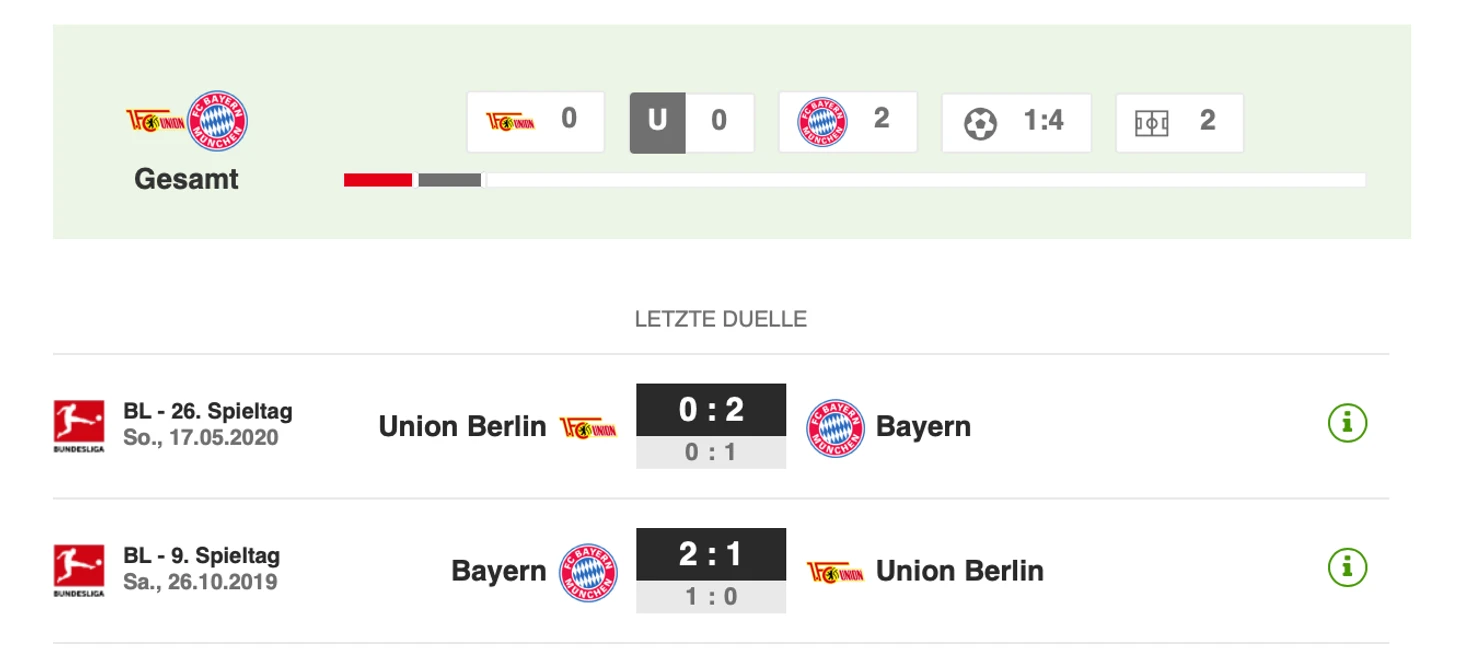Image resolution: width=1460 pixels, height=670 pixels.
Task: Click the green info icon for 17.05.2020 match
Action: (1347, 424)
